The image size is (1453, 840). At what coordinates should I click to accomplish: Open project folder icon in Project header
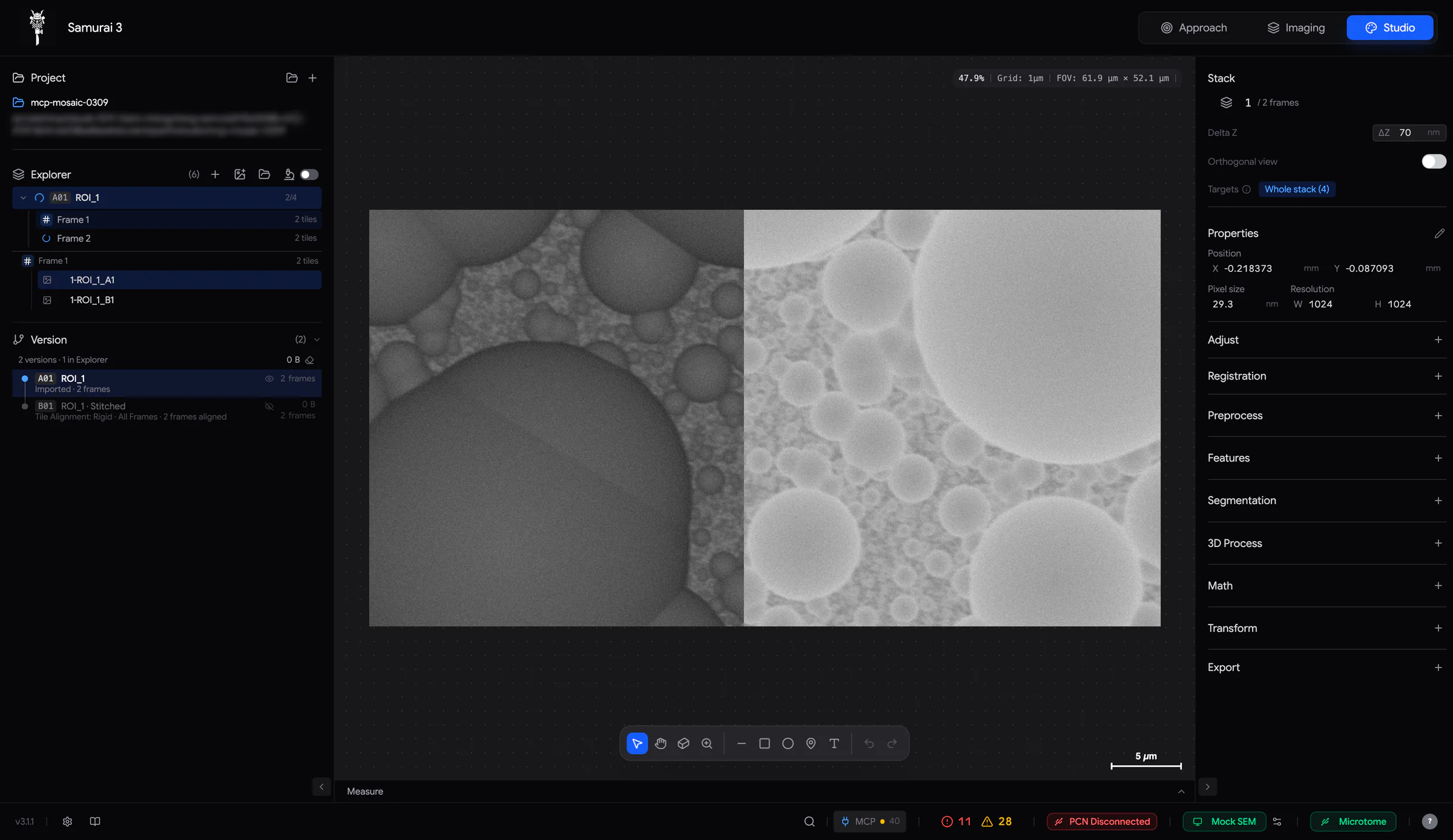[x=292, y=77]
